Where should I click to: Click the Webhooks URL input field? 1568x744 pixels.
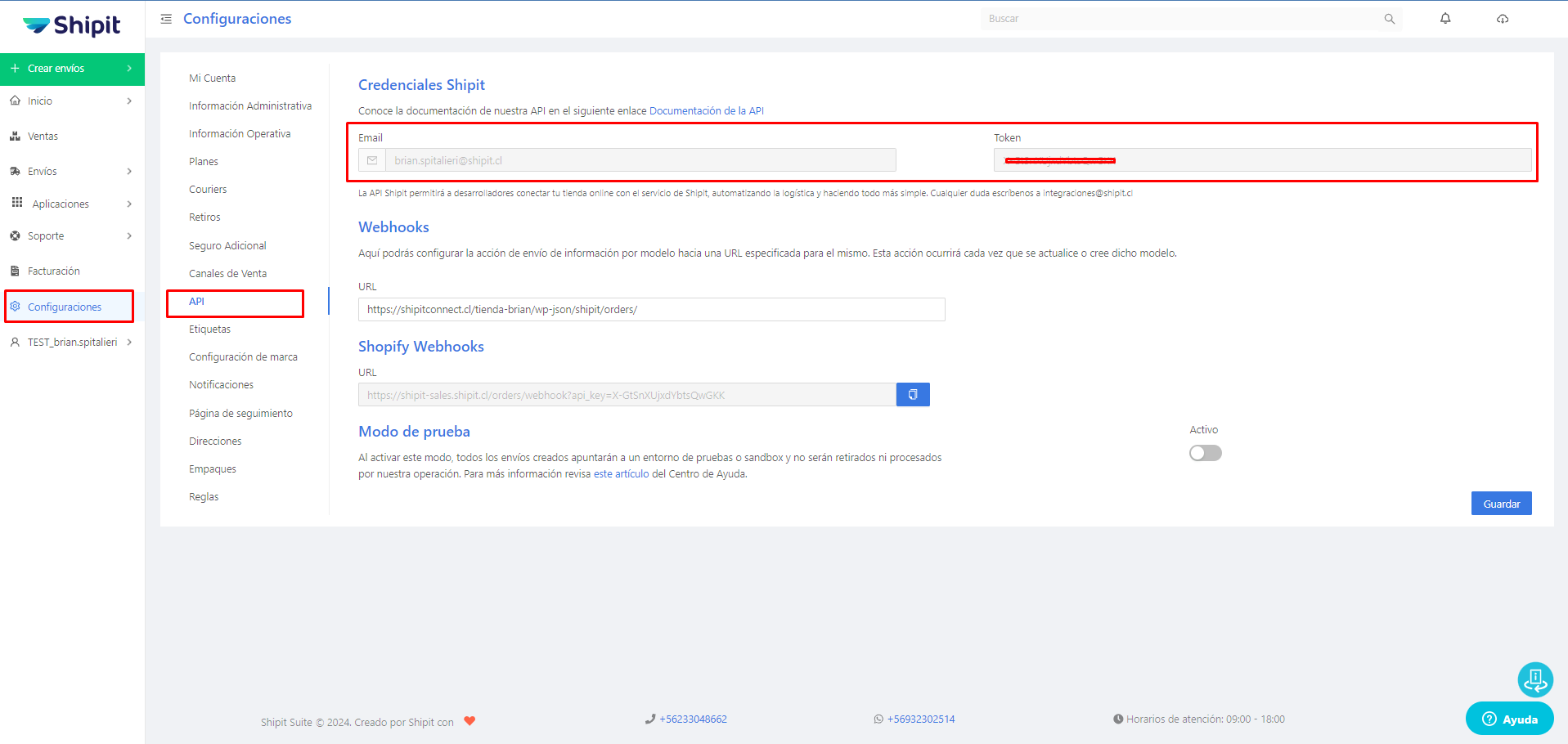point(652,309)
